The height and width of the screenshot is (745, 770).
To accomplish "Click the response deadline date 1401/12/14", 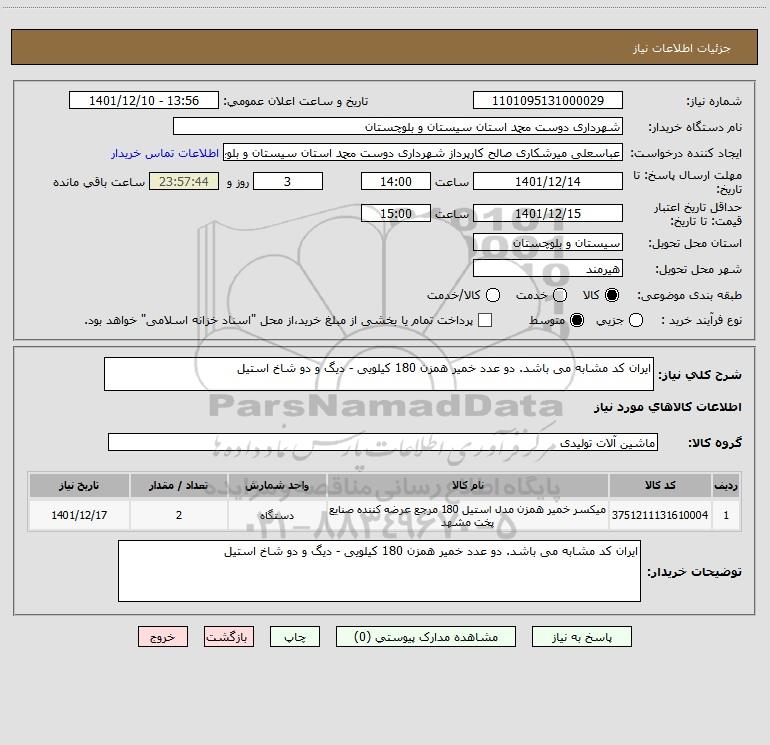I will click(x=548, y=181).
